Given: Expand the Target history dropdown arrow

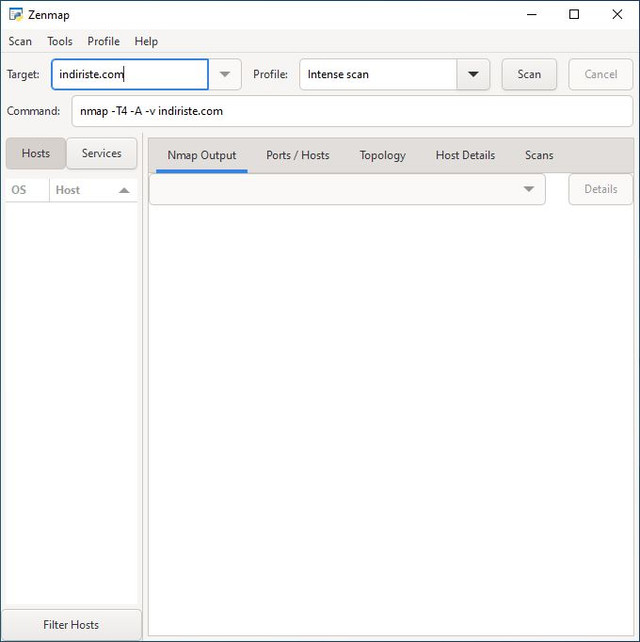Looking at the screenshot, I should [225, 75].
